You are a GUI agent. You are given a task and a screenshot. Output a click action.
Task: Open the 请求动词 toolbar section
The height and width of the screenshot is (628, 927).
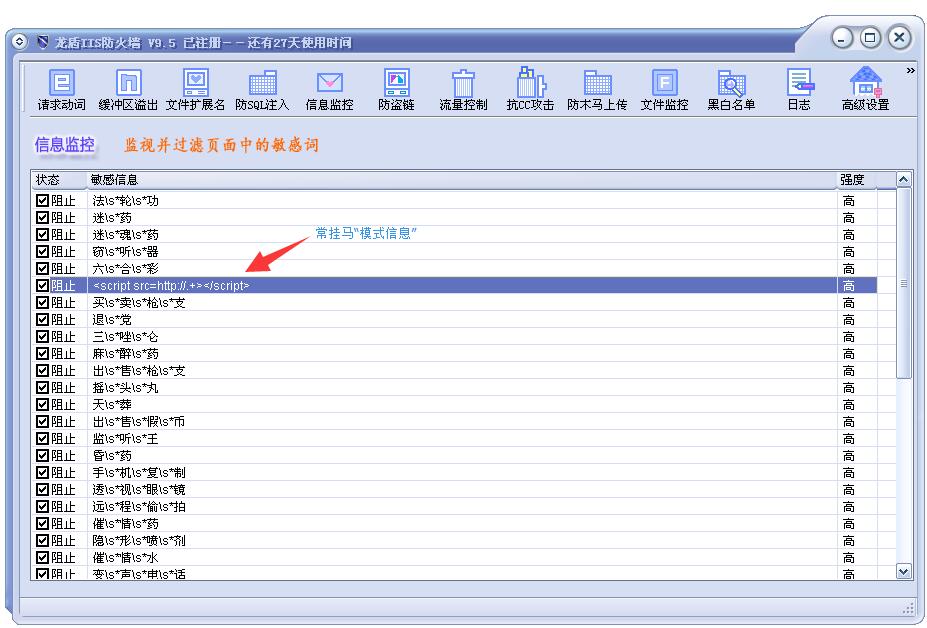[x=61, y=89]
